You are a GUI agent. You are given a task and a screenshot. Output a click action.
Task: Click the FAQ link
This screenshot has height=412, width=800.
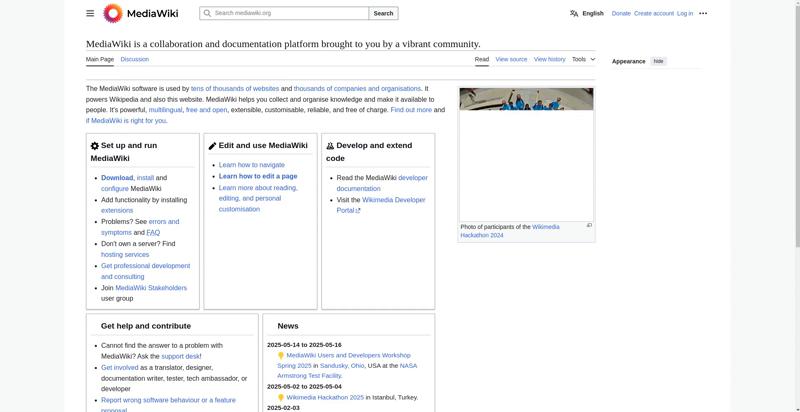click(153, 233)
